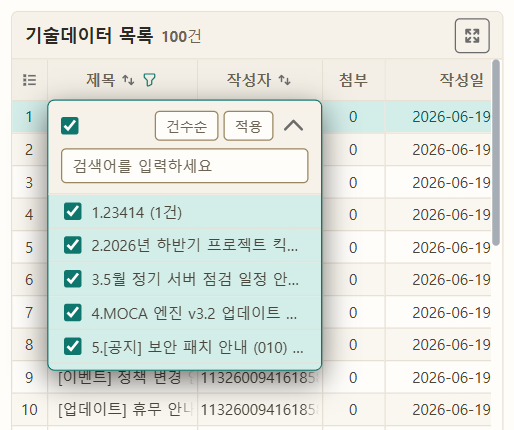
Task: Select row number 10
Action: (29, 410)
